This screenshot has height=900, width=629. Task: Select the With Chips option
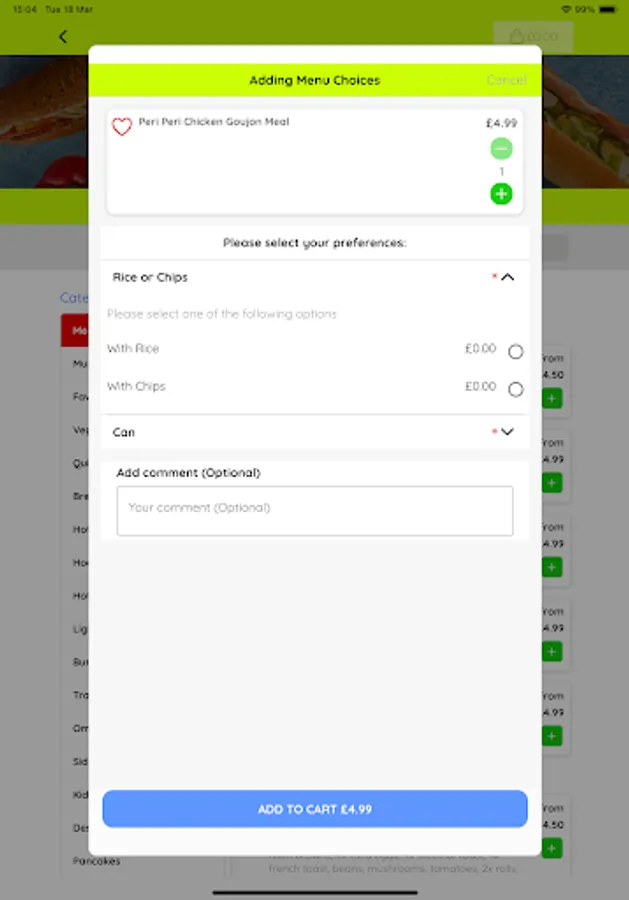coord(515,388)
